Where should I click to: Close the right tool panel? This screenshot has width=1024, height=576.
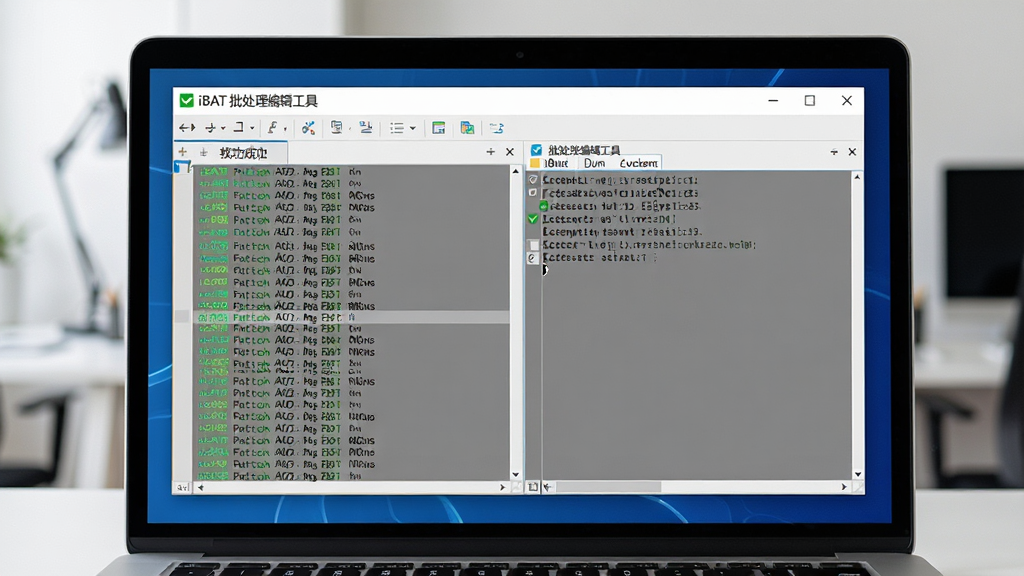(852, 152)
